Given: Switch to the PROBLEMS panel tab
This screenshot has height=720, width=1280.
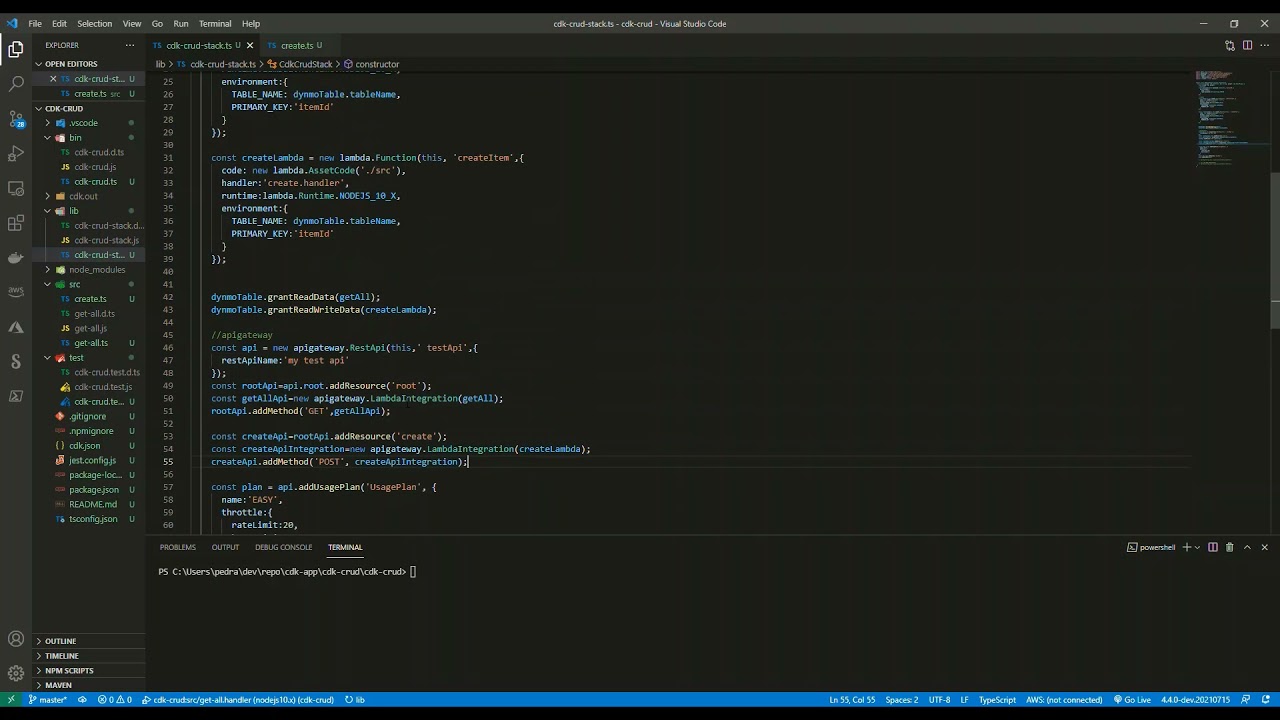Looking at the screenshot, I should click(177, 547).
